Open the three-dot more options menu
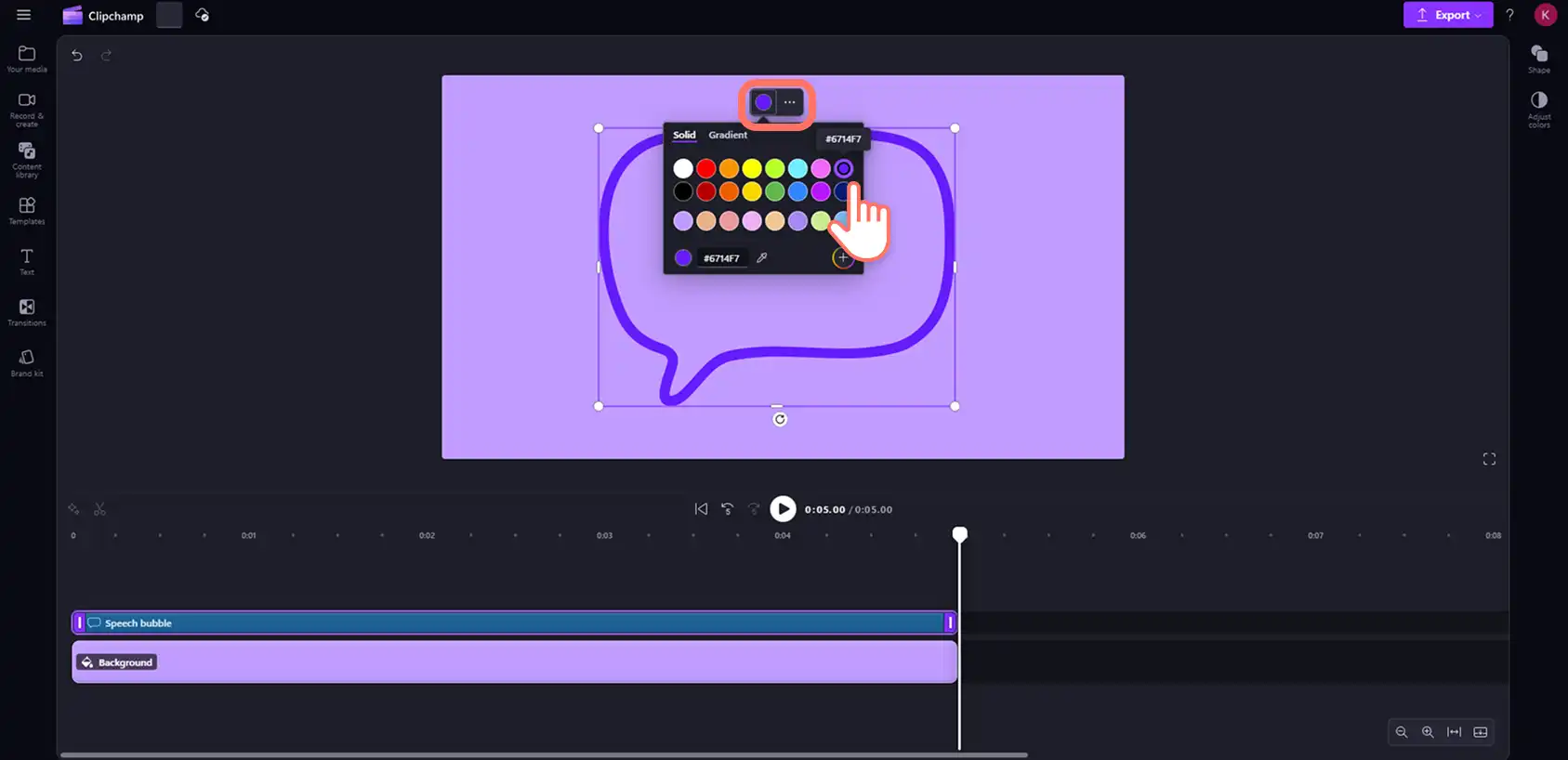The height and width of the screenshot is (760, 1568). (790, 102)
